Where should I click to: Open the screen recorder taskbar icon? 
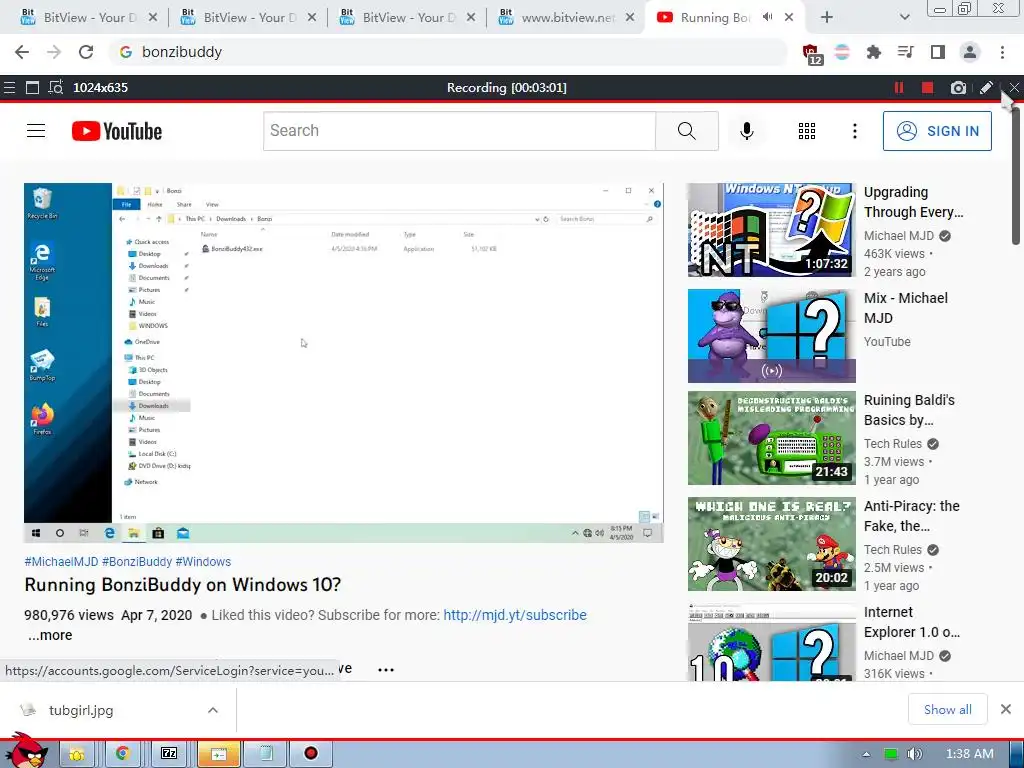311,754
